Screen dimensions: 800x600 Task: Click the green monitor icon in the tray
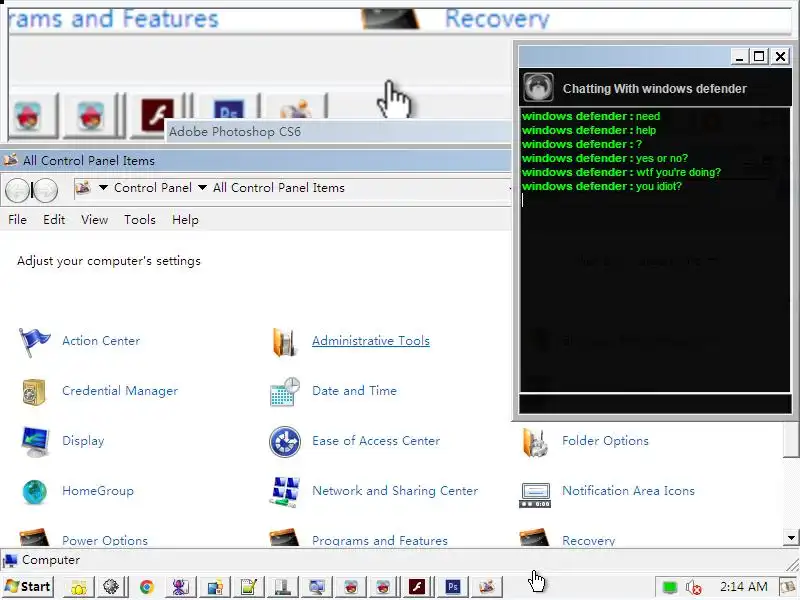coord(669,587)
